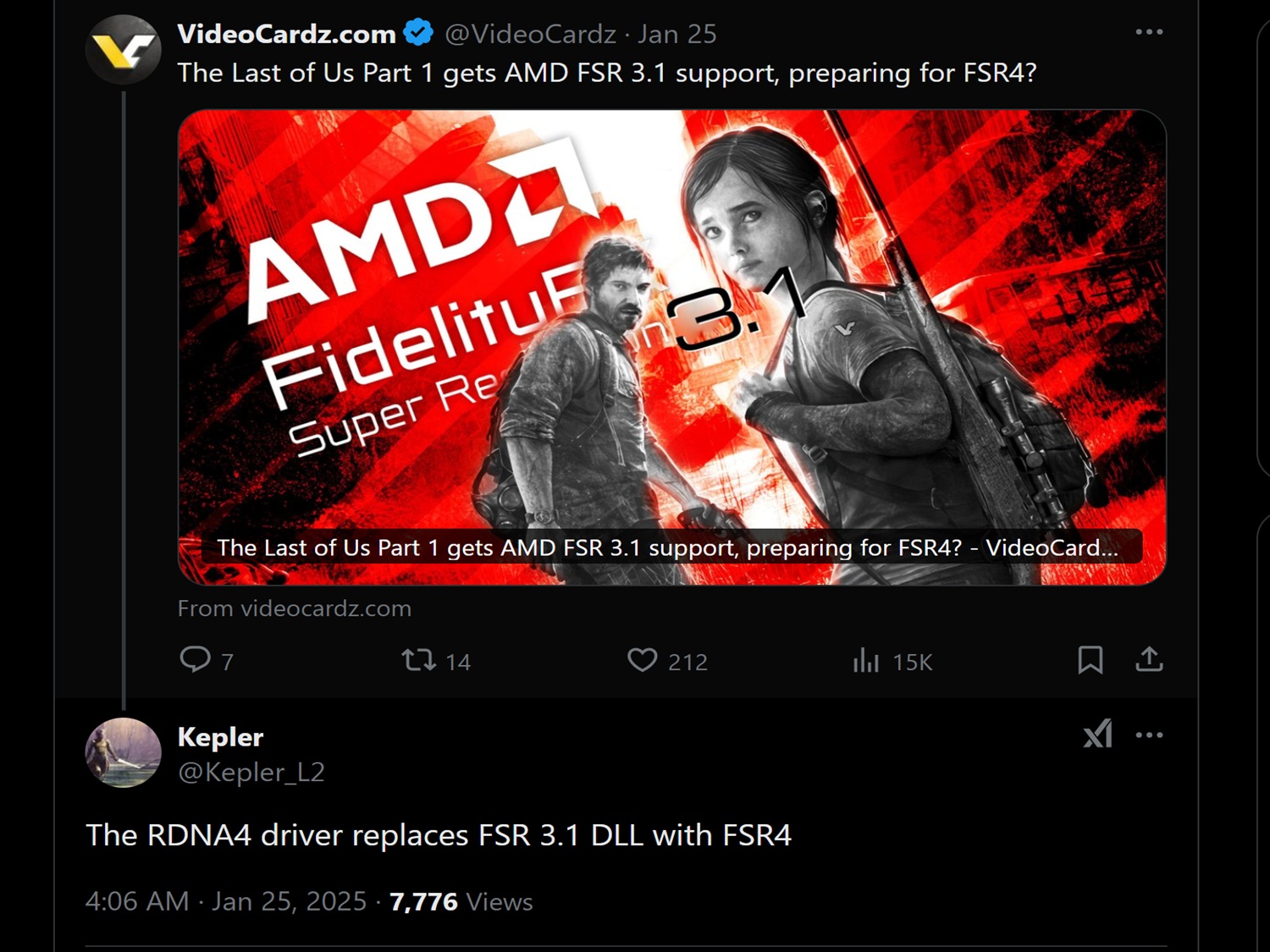
Task: Click the Kepler display name
Action: (220, 737)
